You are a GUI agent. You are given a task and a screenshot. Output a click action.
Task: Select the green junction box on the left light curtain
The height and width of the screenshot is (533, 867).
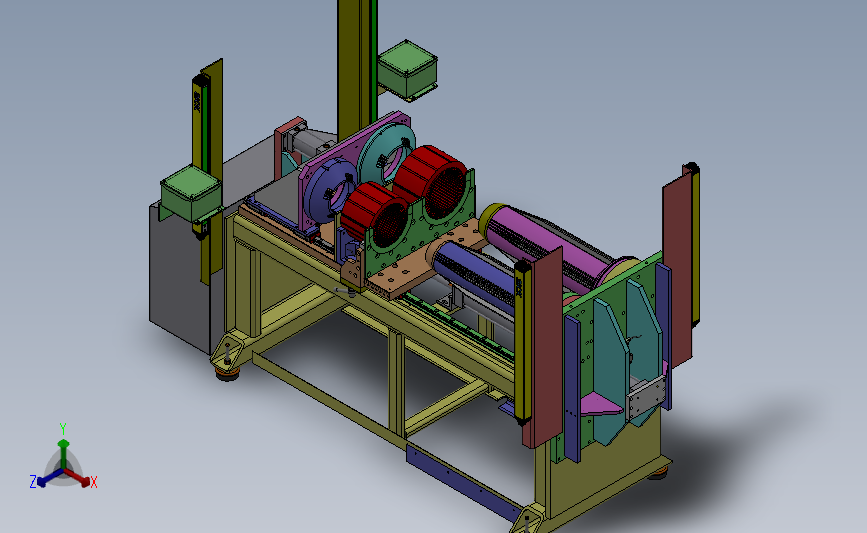coord(191,194)
